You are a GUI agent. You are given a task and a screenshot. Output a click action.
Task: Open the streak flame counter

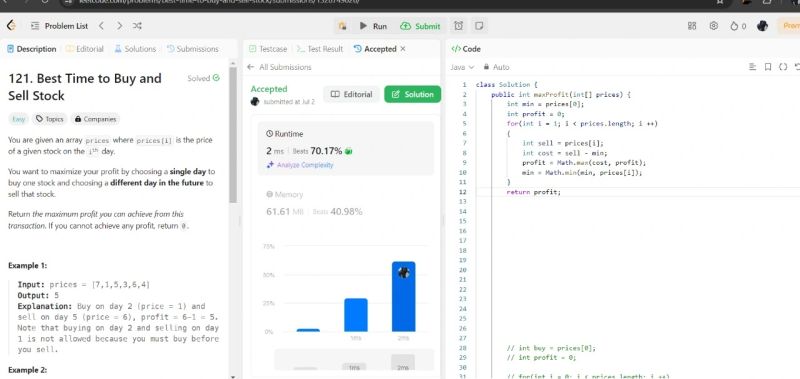[x=738, y=26]
